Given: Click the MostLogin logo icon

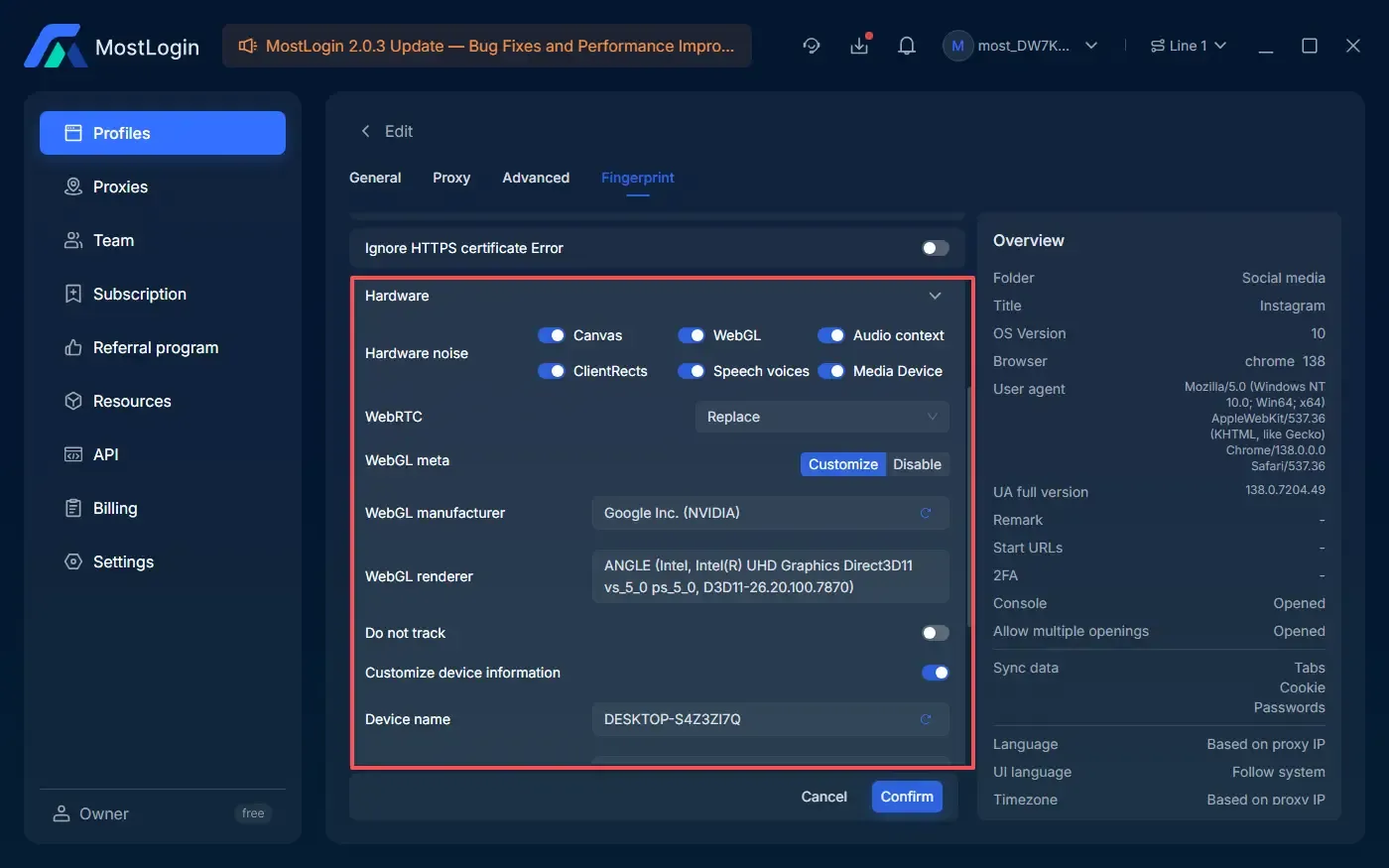Looking at the screenshot, I should pyautogui.click(x=56, y=46).
